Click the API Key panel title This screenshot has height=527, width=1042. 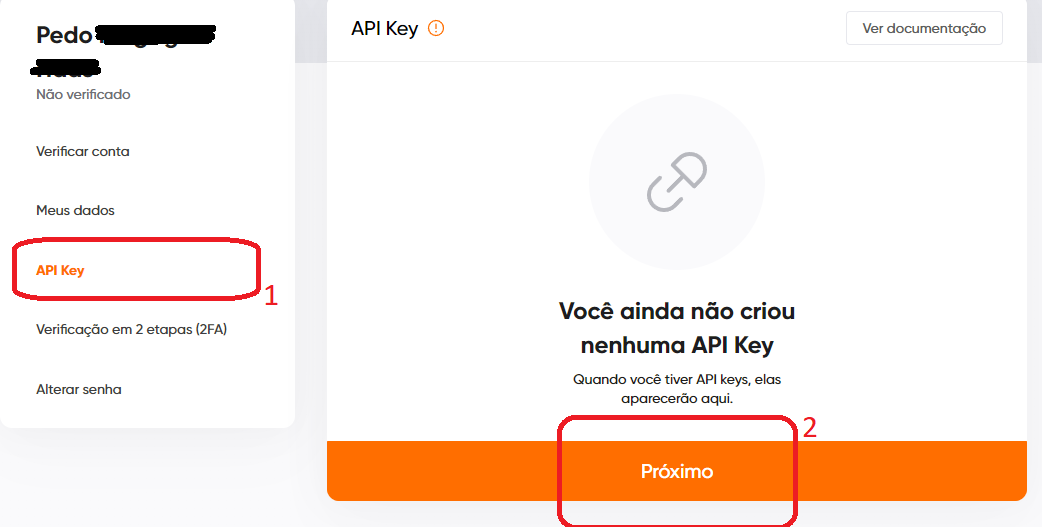(384, 28)
